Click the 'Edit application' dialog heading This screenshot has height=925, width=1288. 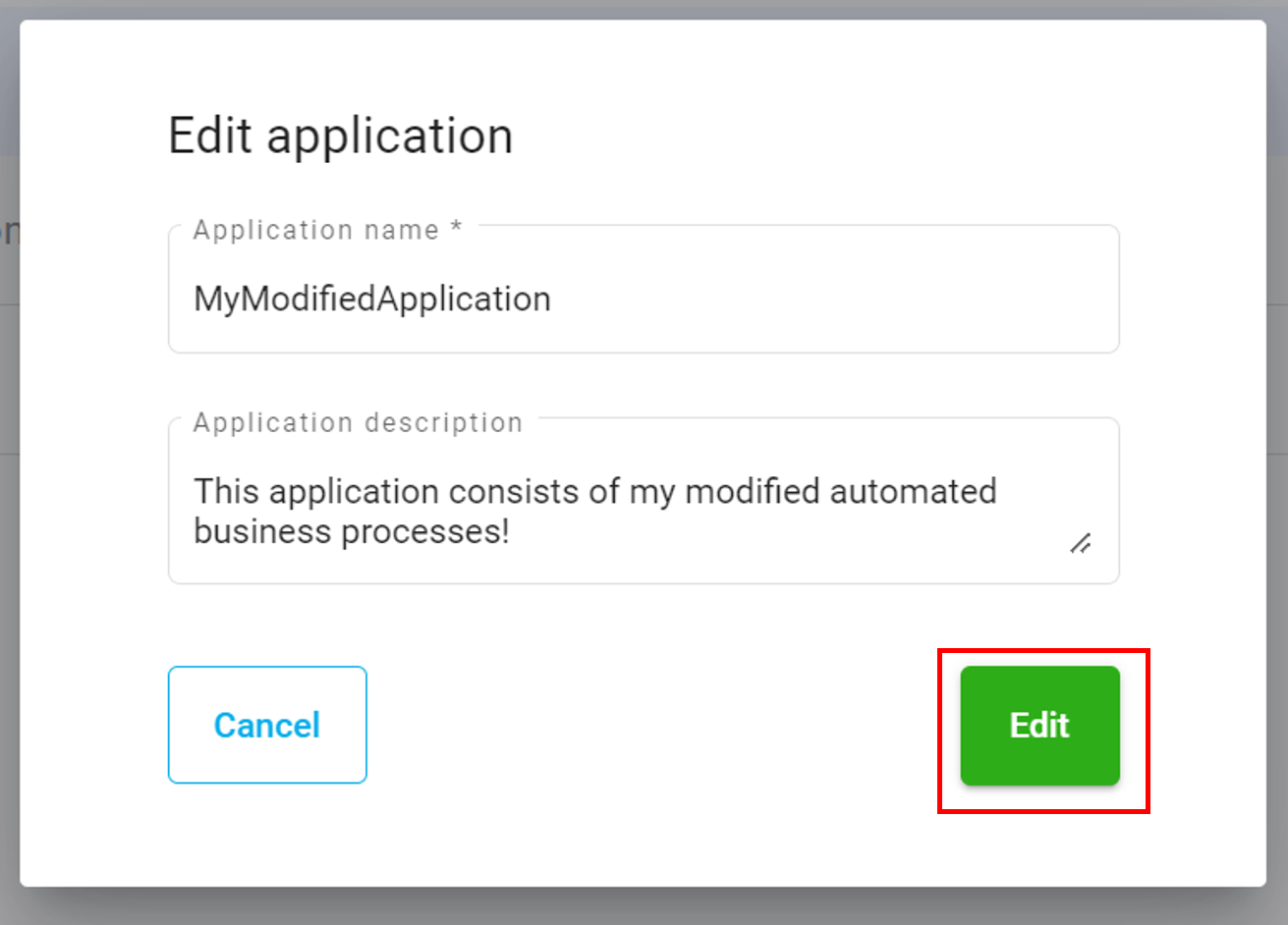pyautogui.click(x=340, y=136)
